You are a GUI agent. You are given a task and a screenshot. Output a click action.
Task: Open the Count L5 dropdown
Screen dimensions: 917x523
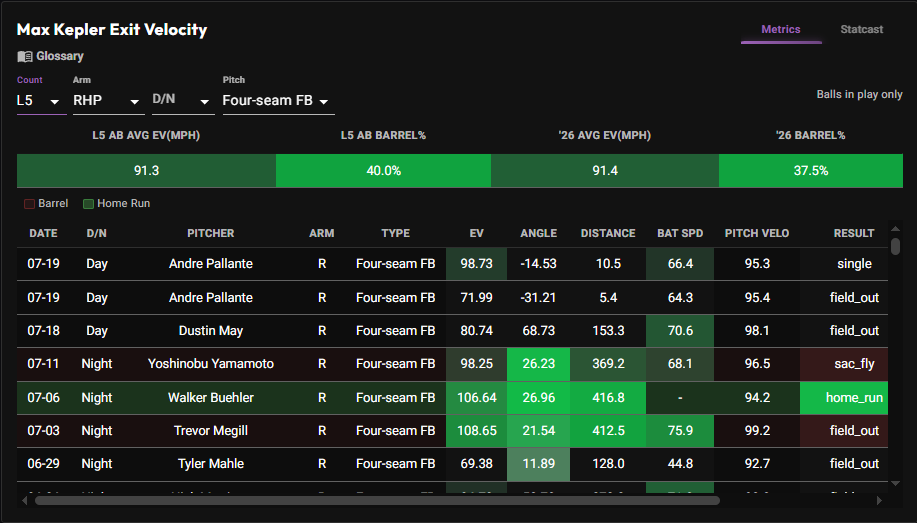click(x=42, y=101)
